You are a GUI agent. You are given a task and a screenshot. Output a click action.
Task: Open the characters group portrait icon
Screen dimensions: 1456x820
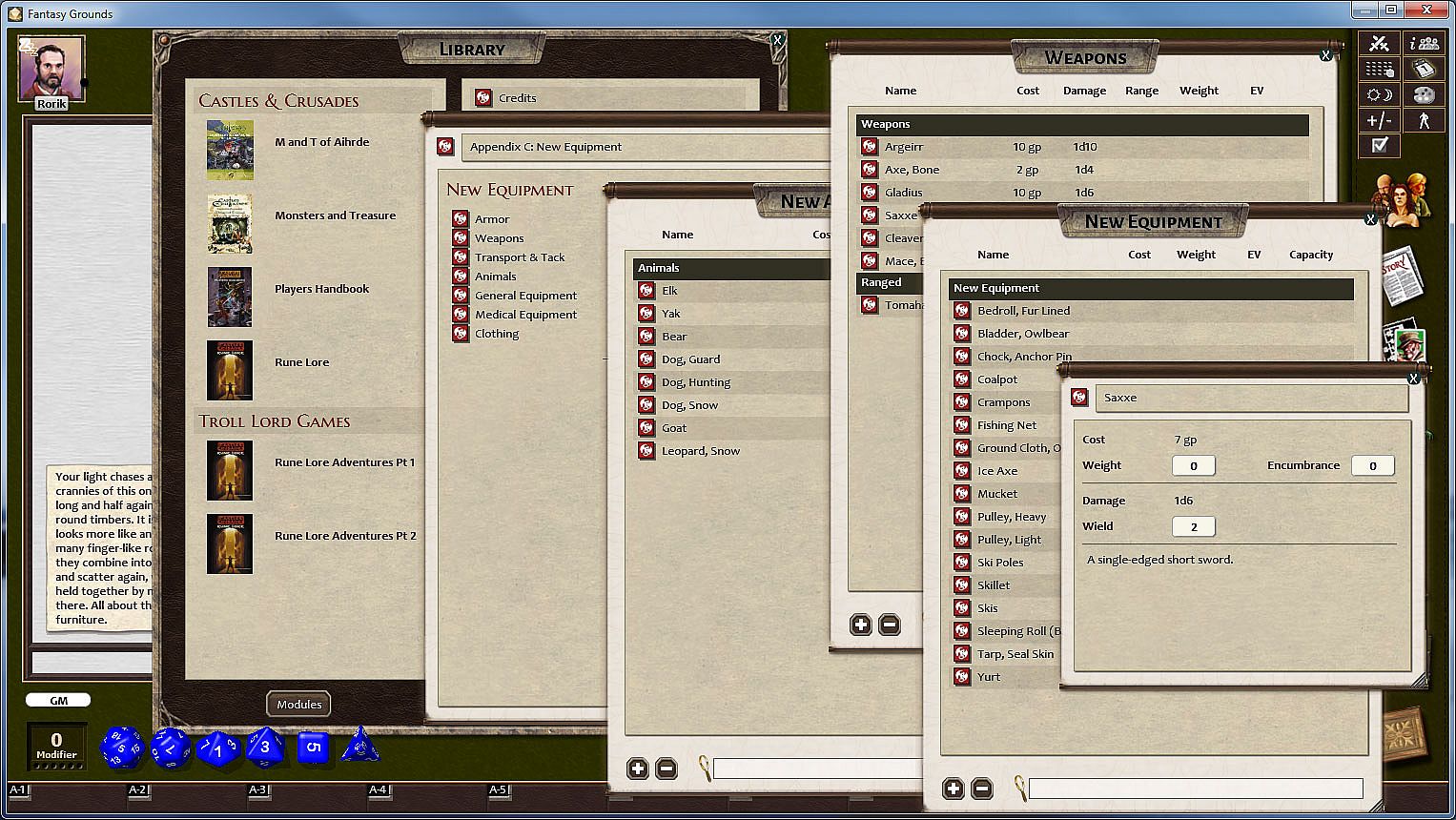tap(1400, 199)
